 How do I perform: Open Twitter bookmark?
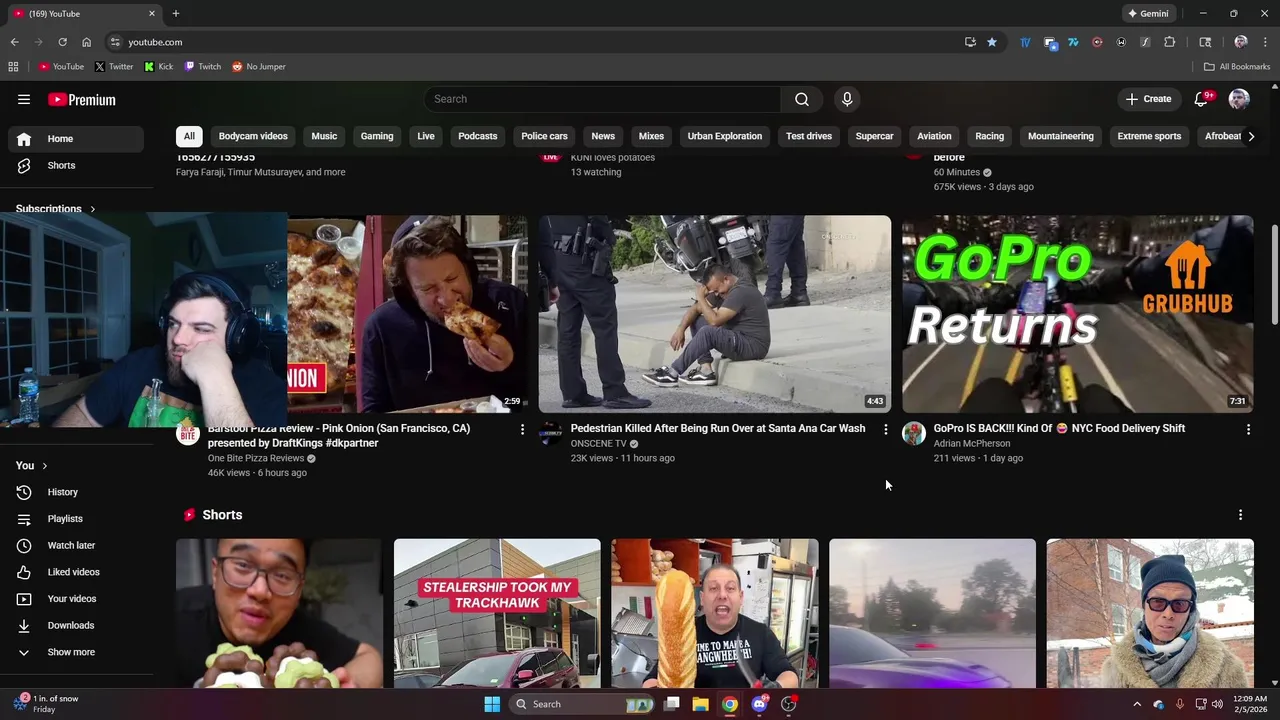point(114,67)
